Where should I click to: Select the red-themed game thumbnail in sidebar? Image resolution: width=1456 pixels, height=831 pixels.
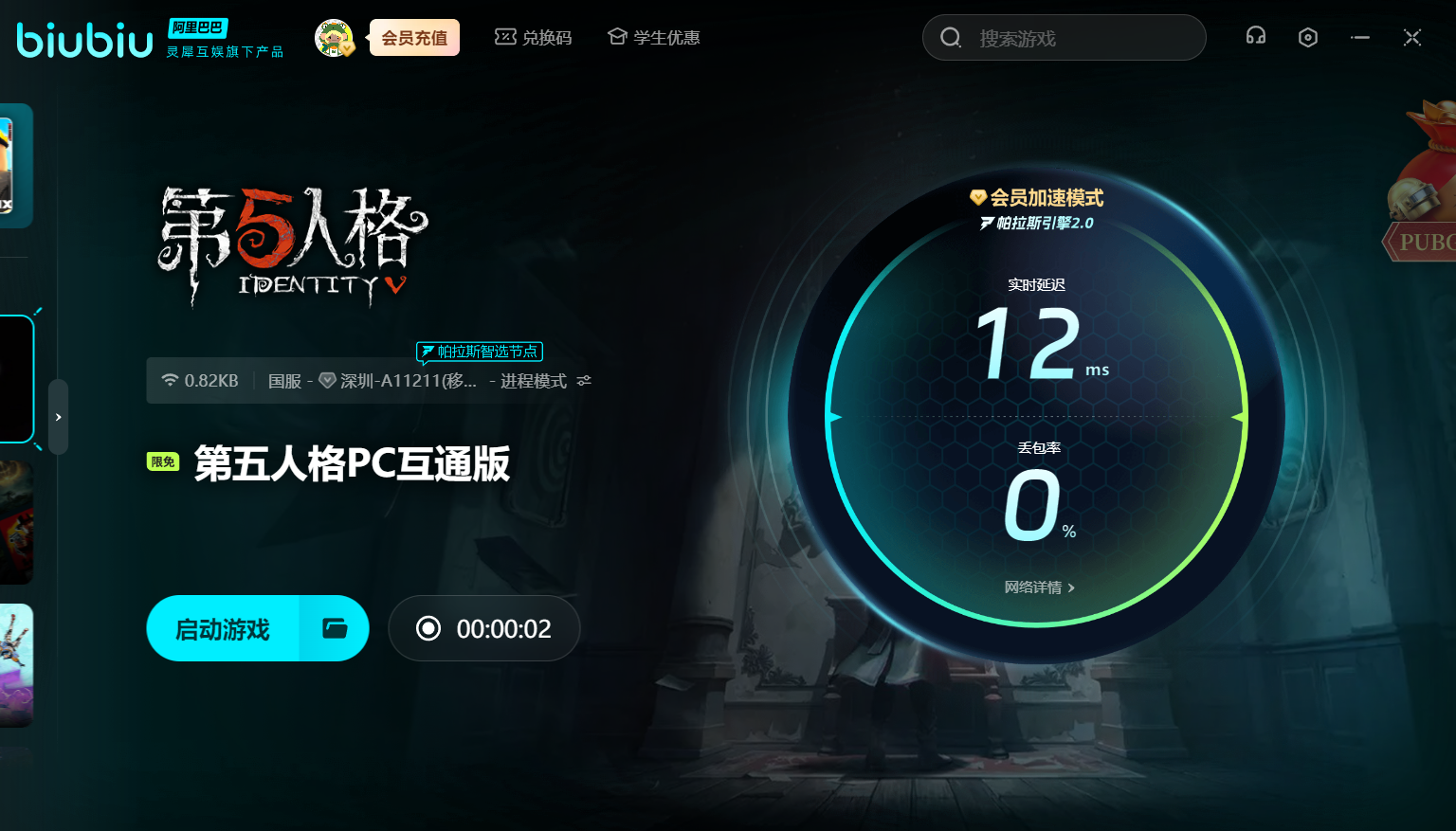coord(16,523)
